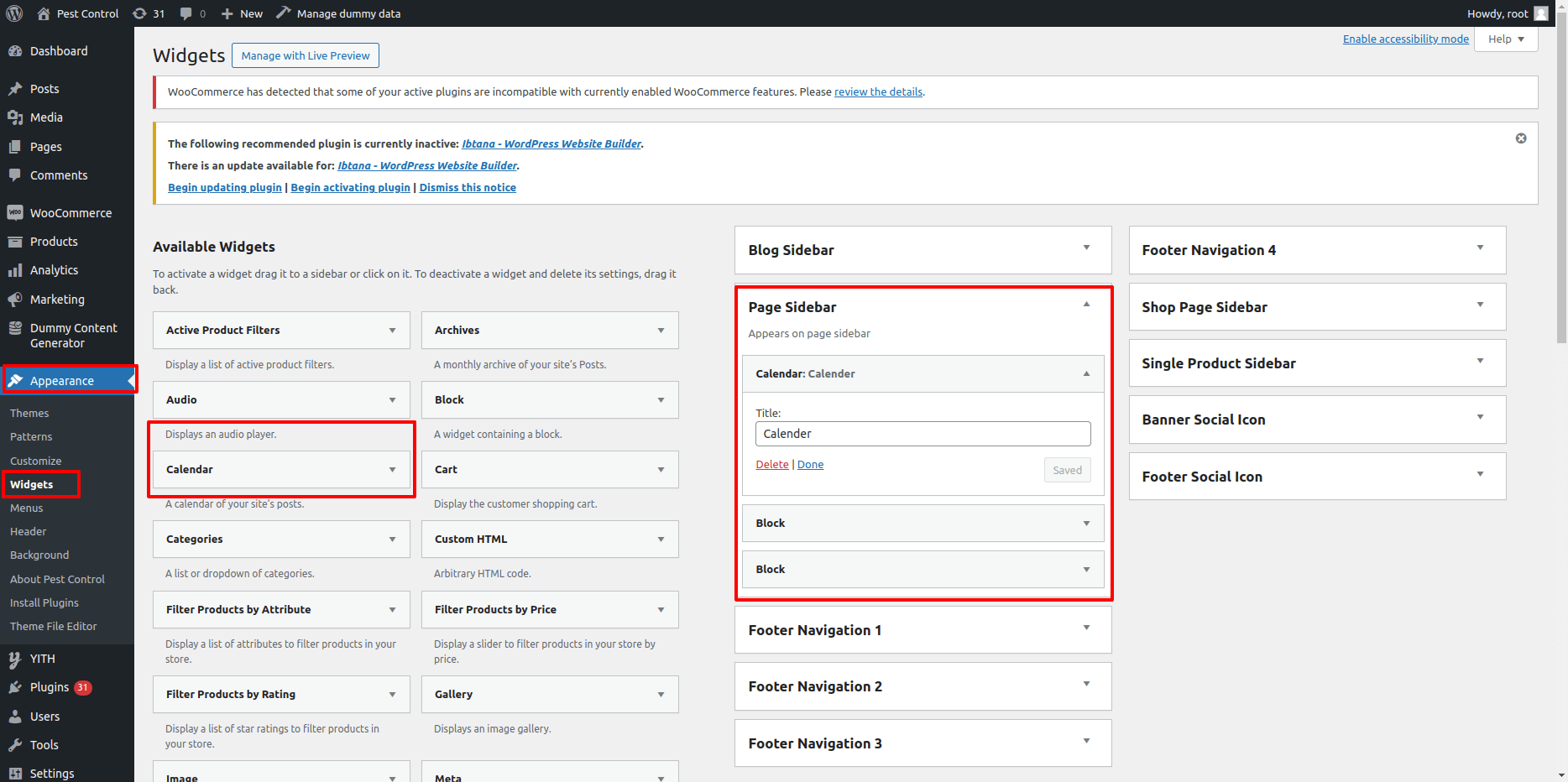
Task: Click the Marketing megaphone icon
Action: [15, 300]
